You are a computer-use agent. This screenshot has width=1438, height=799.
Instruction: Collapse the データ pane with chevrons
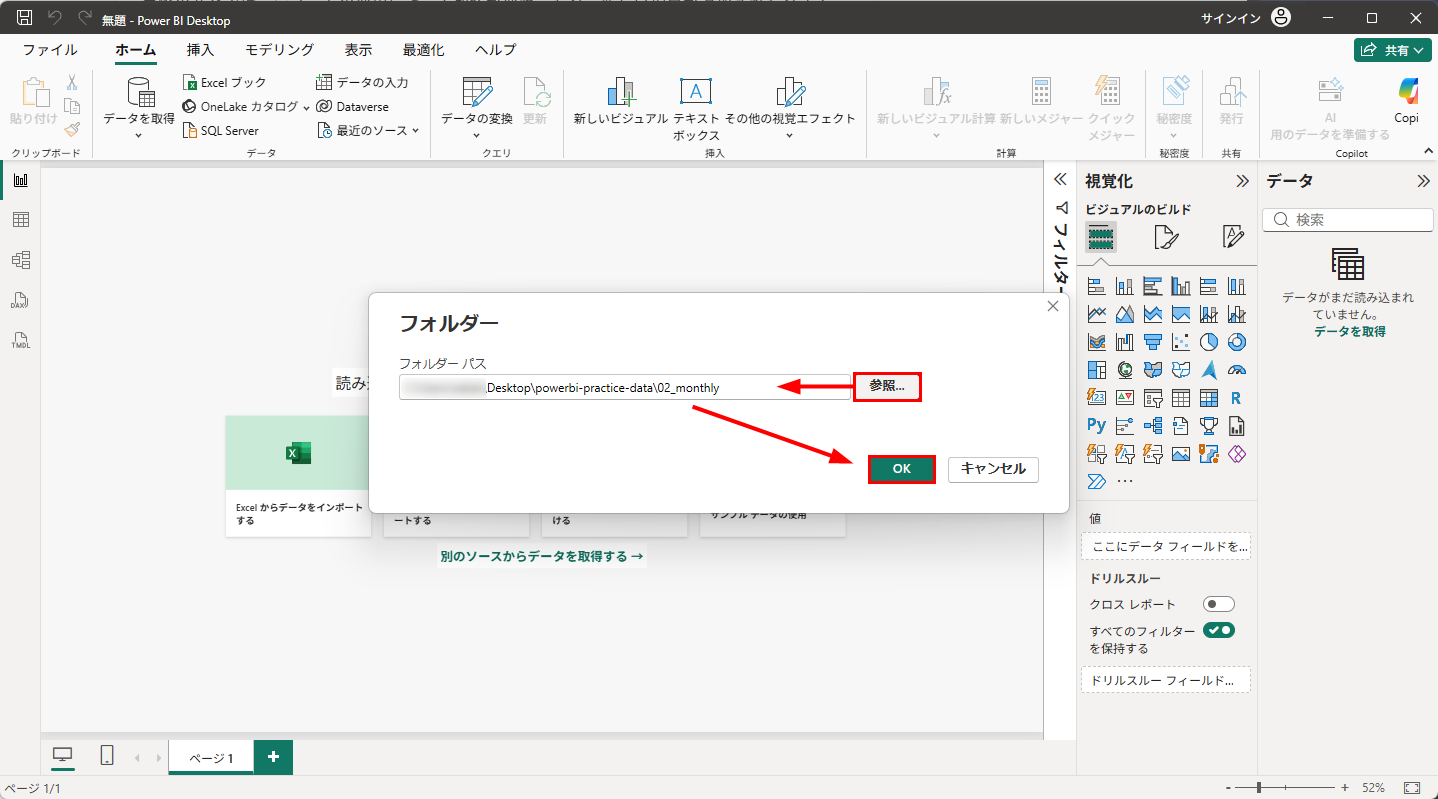[1423, 181]
